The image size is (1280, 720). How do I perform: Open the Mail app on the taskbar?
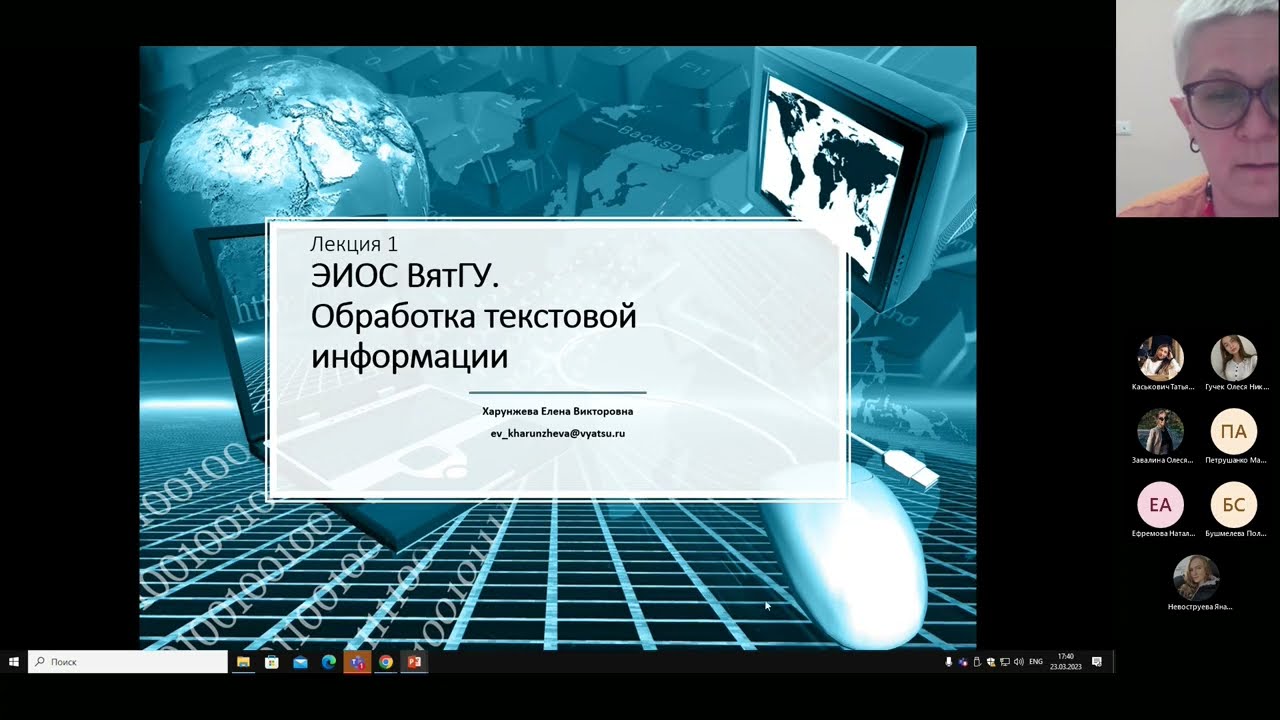300,662
